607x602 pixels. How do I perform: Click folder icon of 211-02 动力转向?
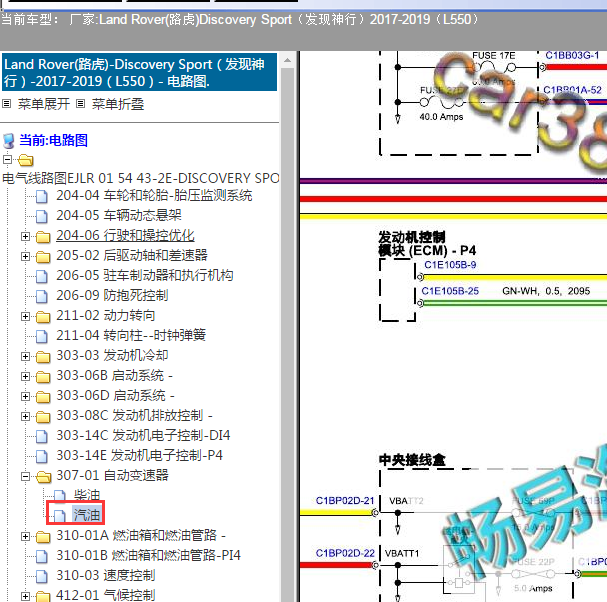[x=43, y=317]
